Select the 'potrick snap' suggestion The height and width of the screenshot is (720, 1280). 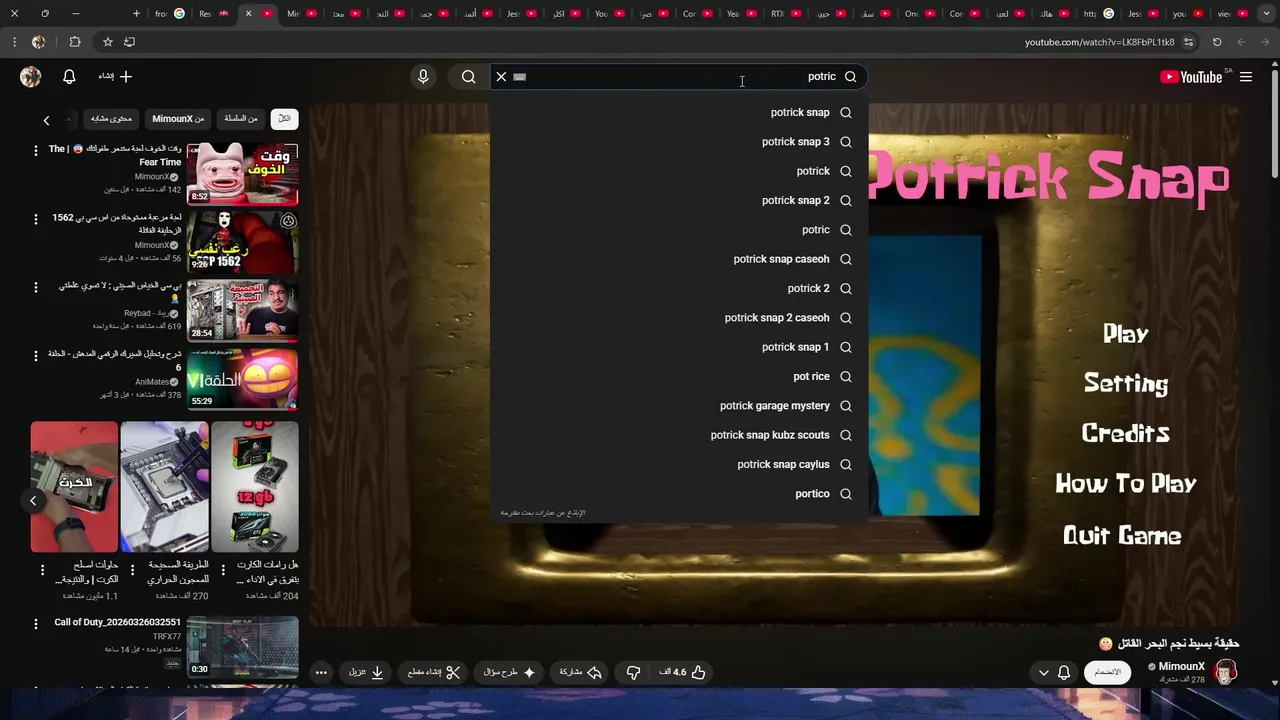click(678, 113)
